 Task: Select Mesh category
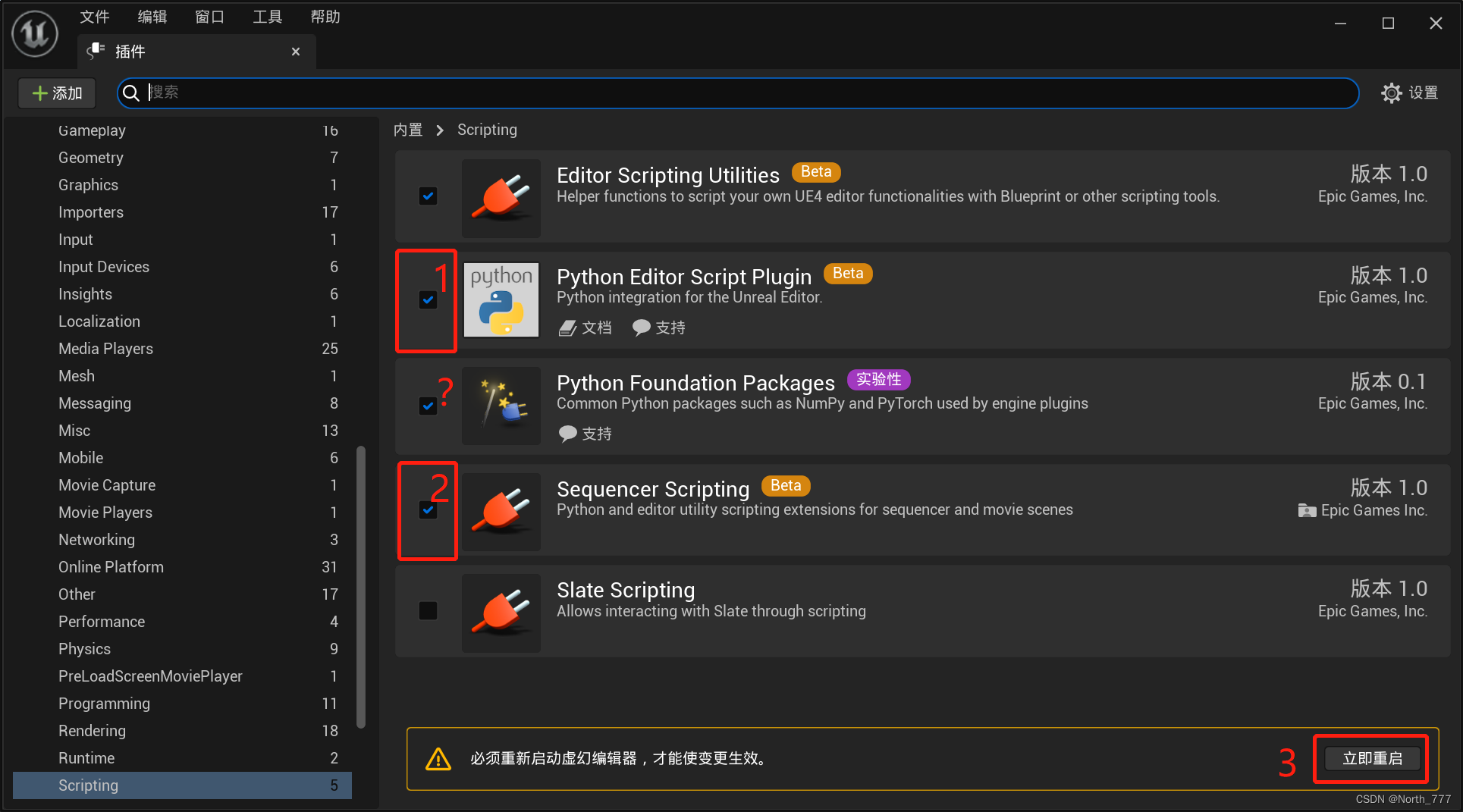(x=182, y=376)
